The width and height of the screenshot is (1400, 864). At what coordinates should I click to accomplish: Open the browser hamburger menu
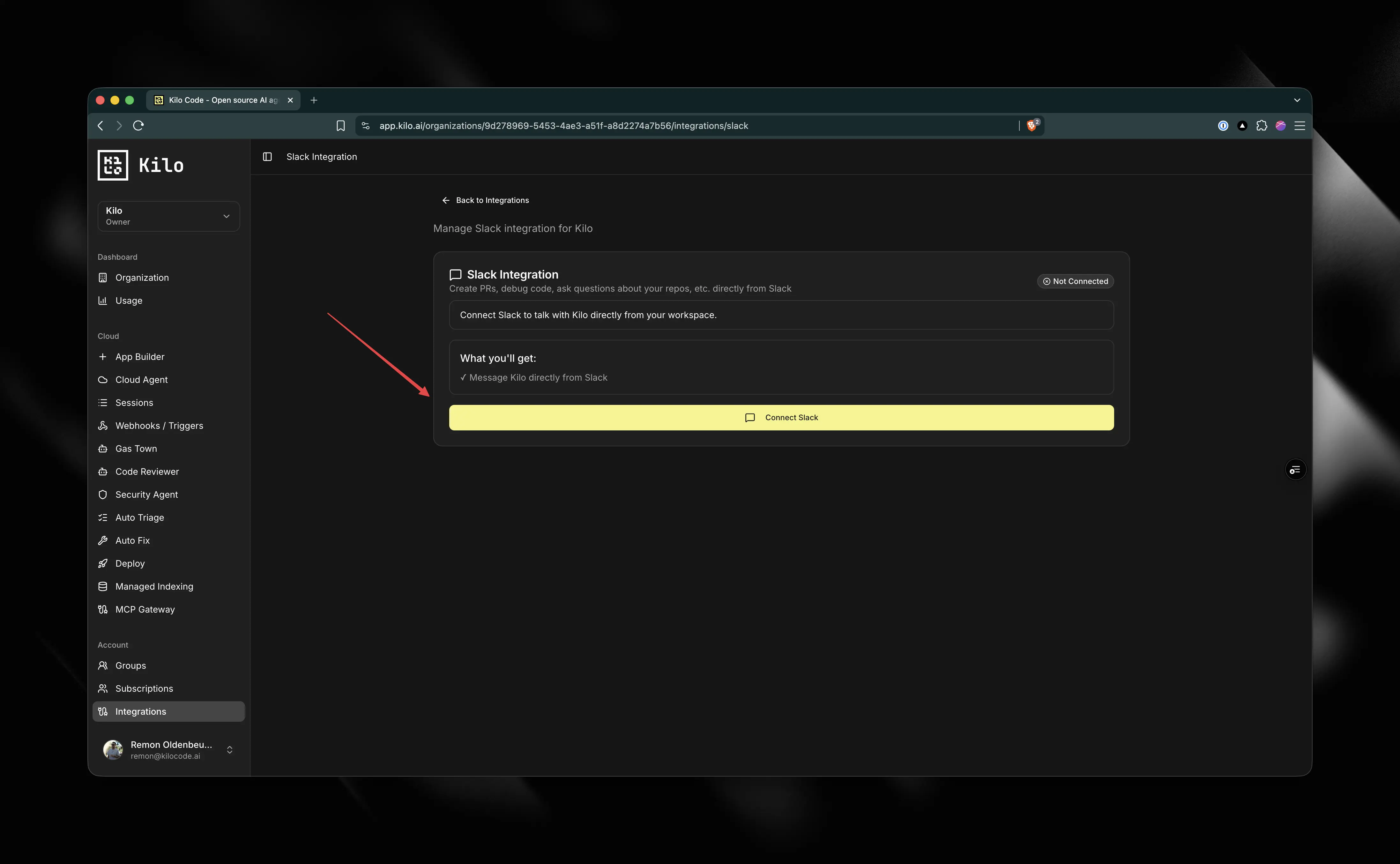pos(1299,126)
